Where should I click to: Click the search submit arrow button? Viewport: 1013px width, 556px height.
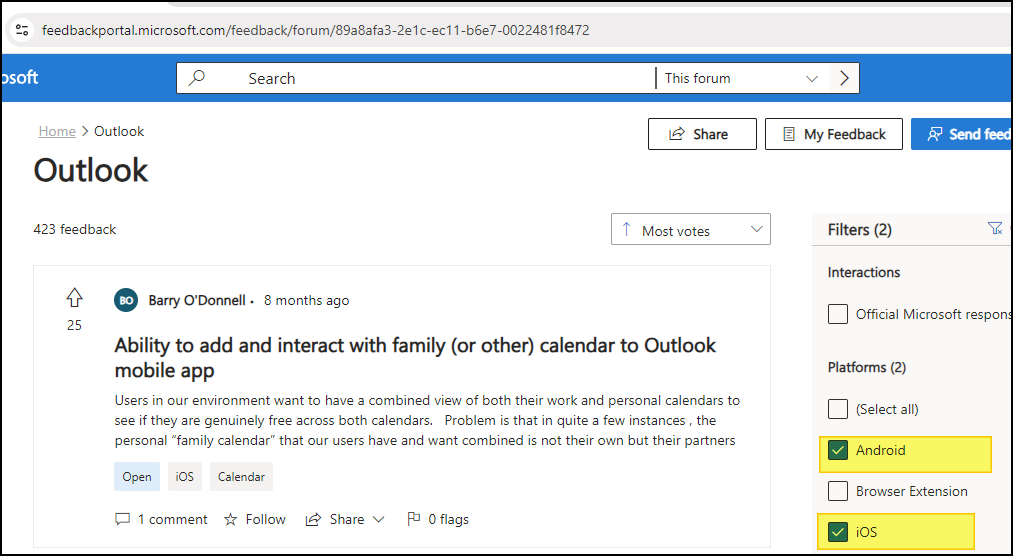click(844, 78)
